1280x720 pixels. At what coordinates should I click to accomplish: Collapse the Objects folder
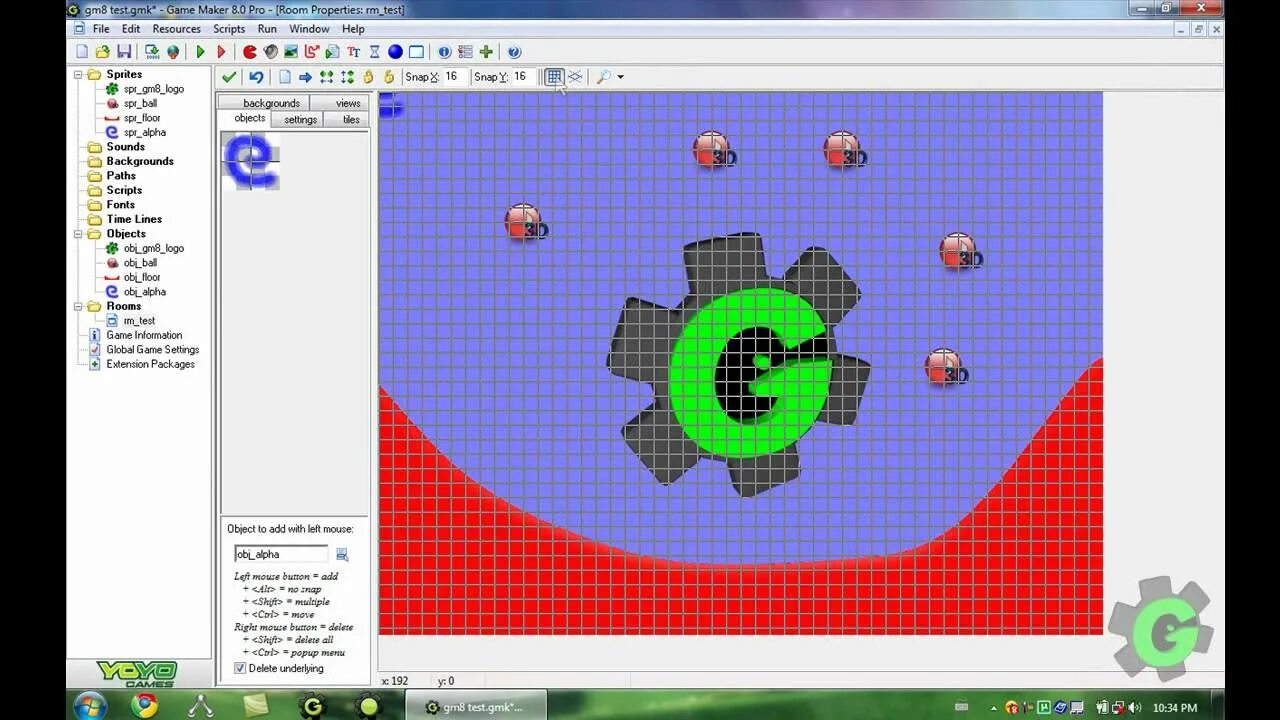coord(79,234)
